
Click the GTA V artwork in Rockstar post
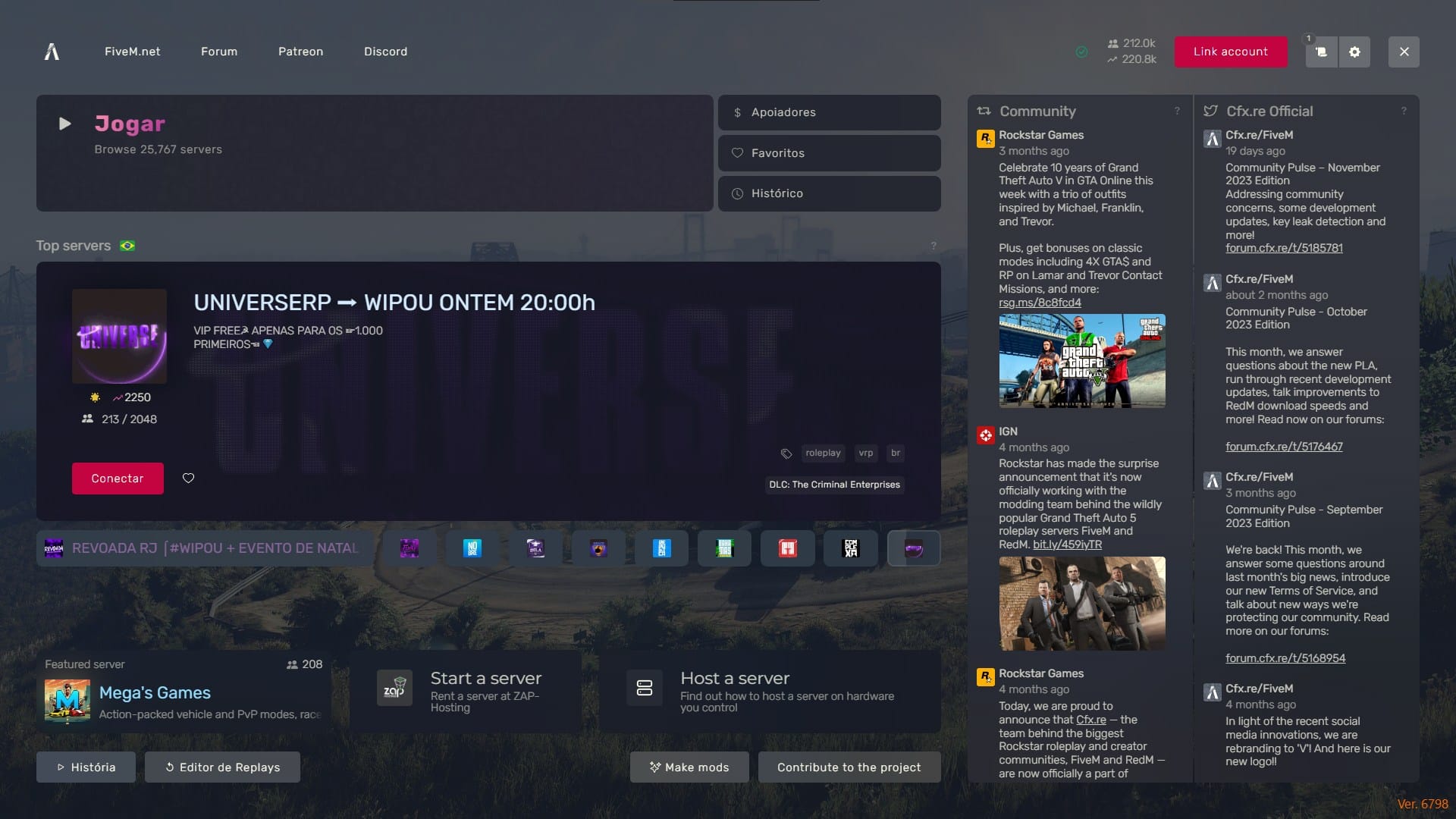point(1082,361)
